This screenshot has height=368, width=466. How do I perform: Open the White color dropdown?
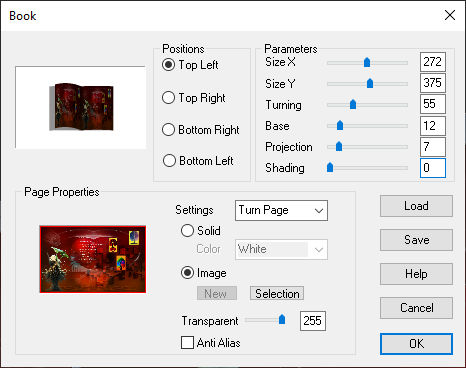pyautogui.click(x=281, y=249)
